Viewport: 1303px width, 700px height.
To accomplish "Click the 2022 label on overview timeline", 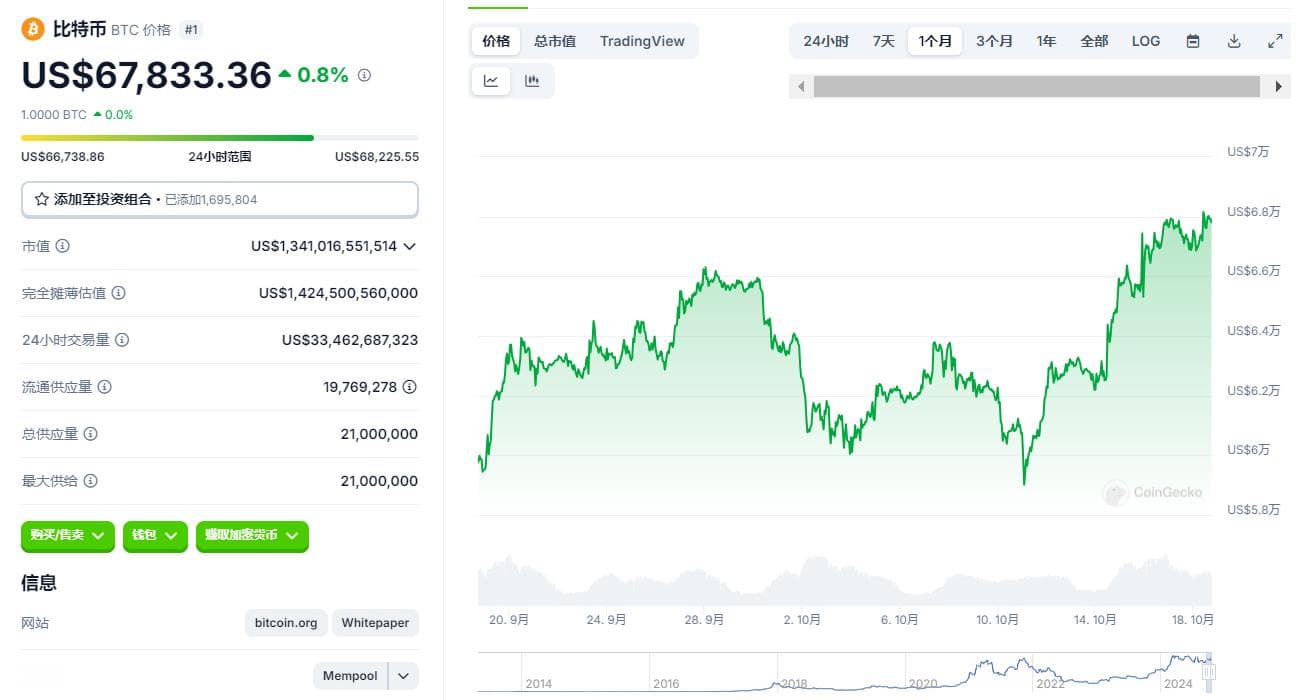I will 1050,684.
